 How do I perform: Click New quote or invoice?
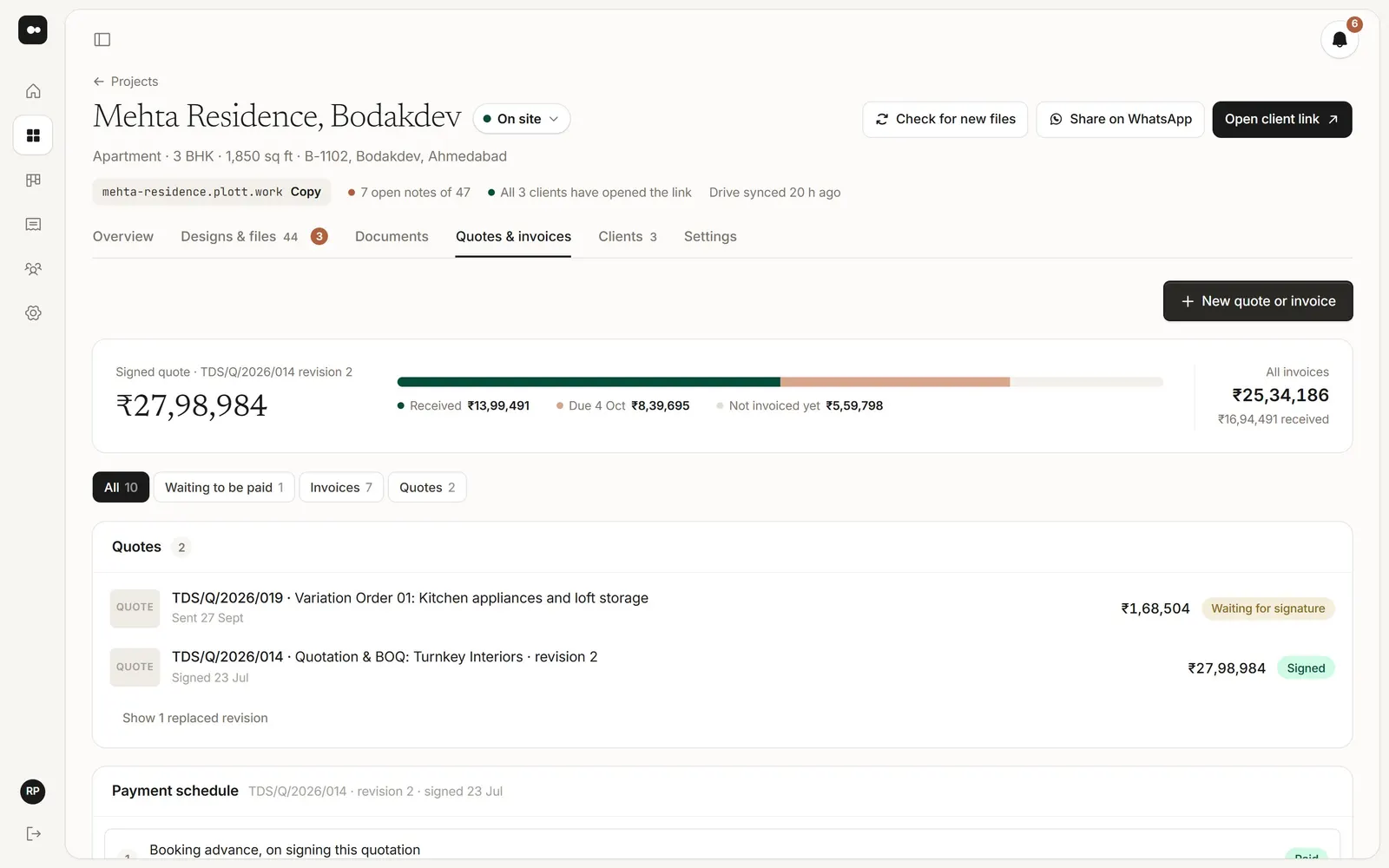coord(1257,301)
